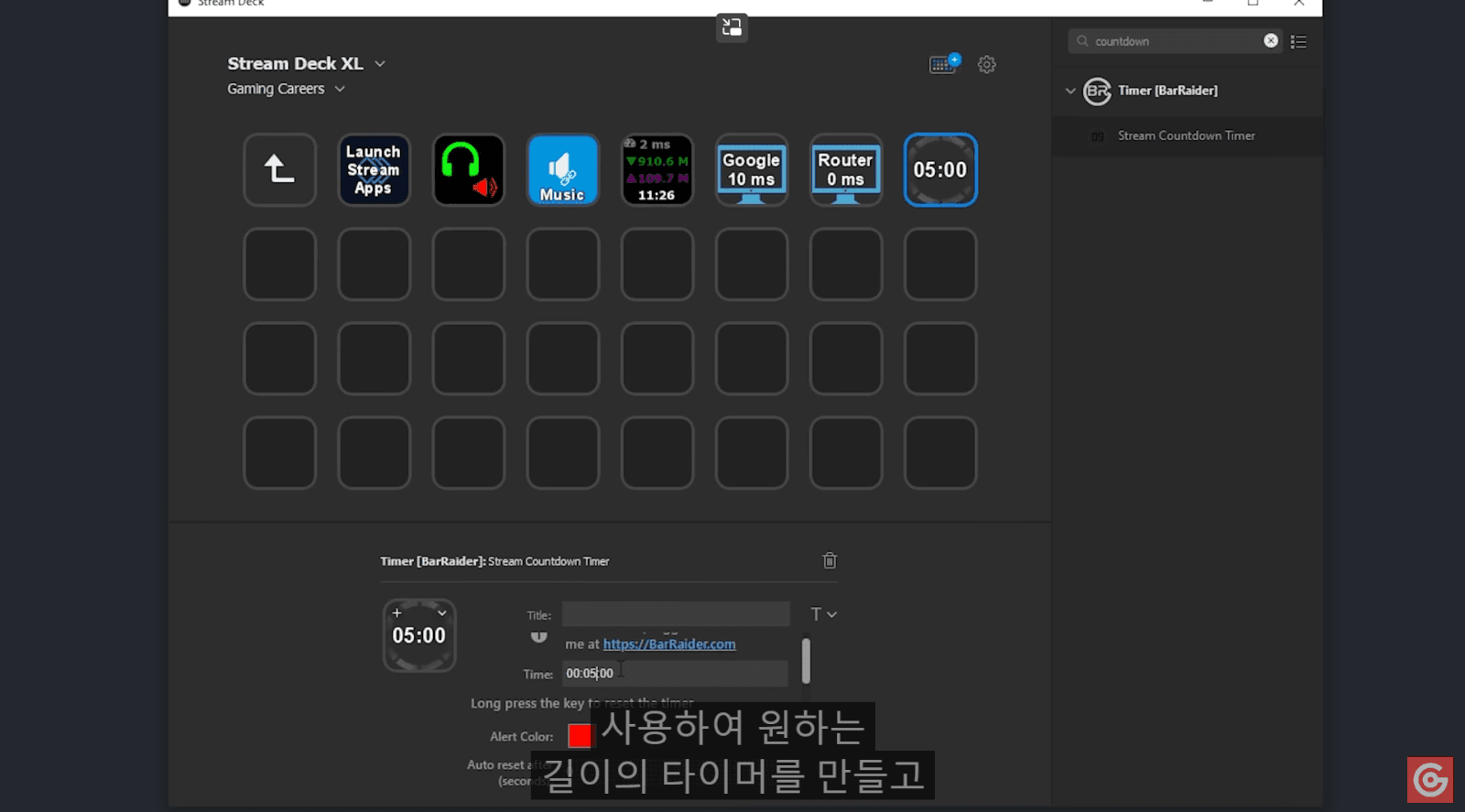Image resolution: width=1465 pixels, height=812 pixels.
Task: Toggle the action list view icon
Action: tap(1298, 41)
